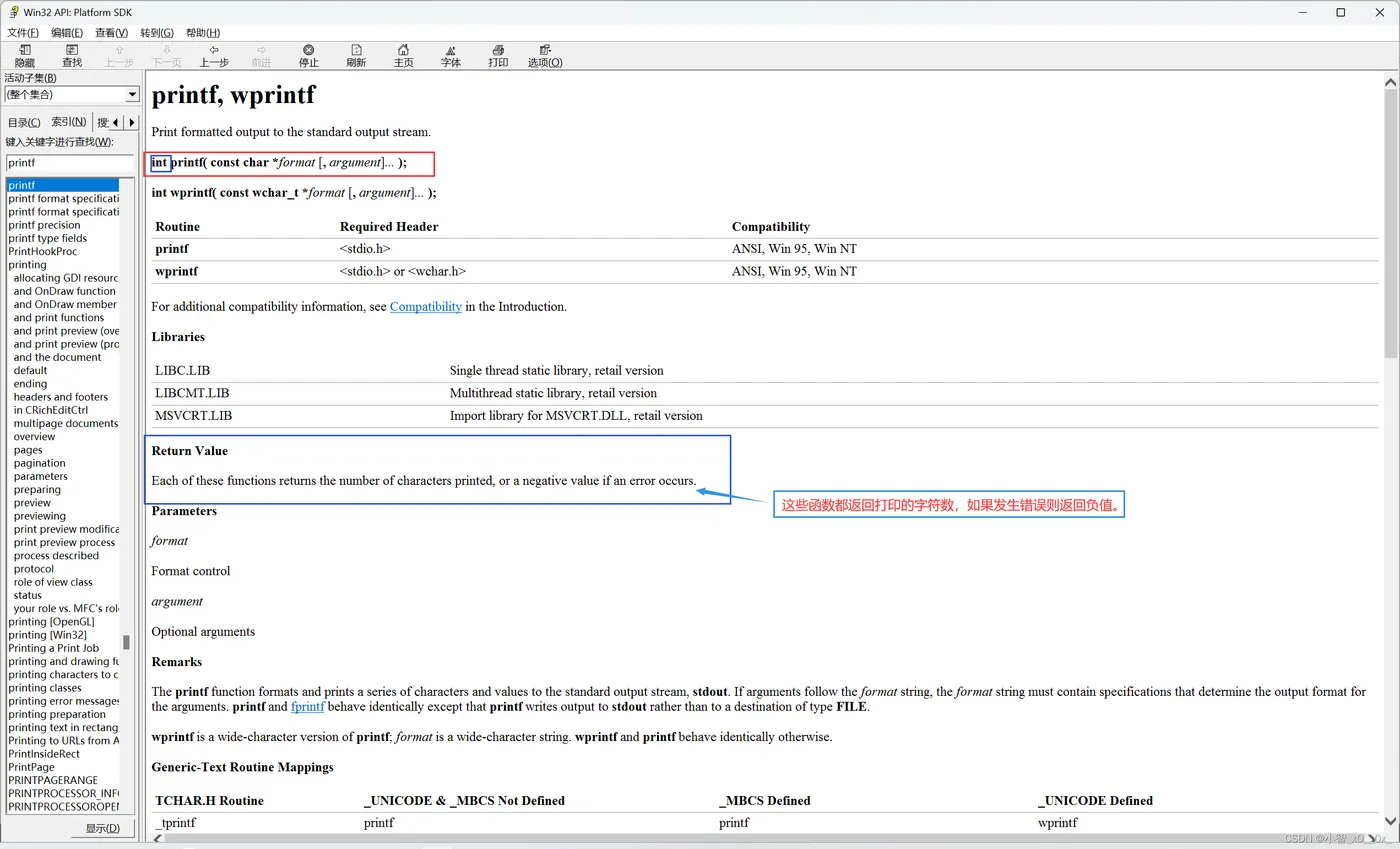The height and width of the screenshot is (849, 1400).
Task: Click the 显示(D) button
Action: (x=103, y=828)
